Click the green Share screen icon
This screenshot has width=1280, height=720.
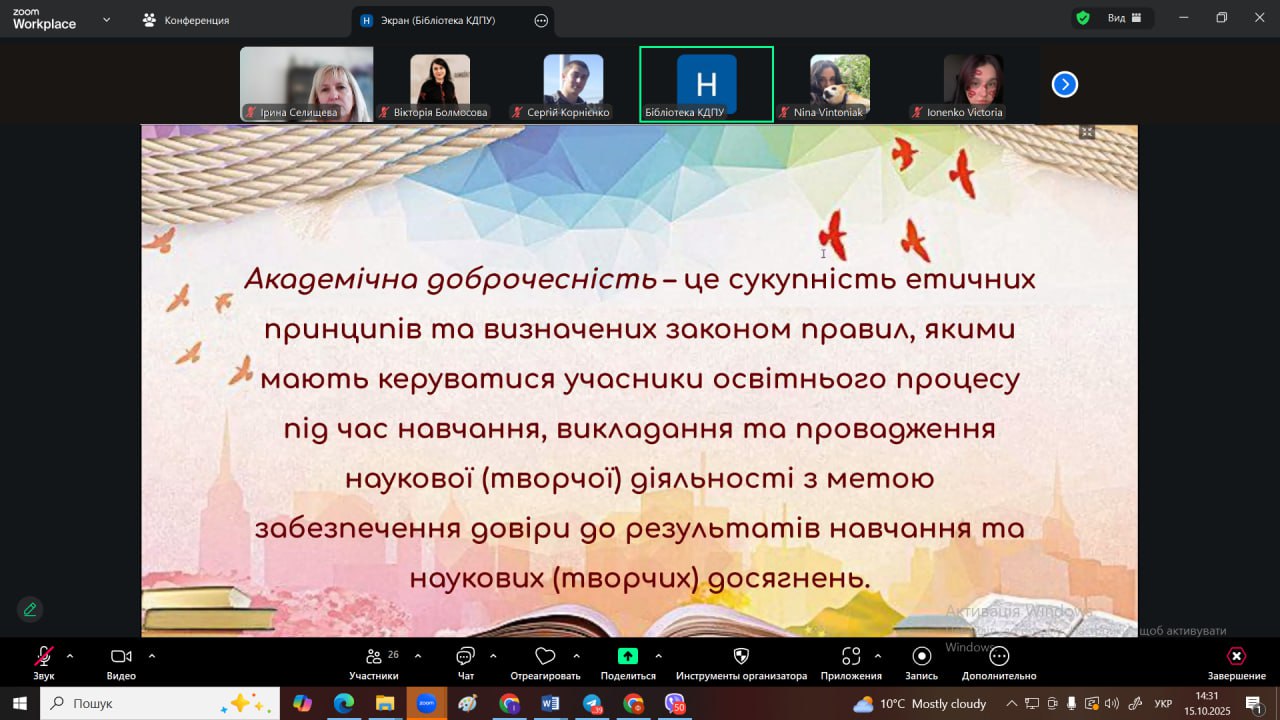627,657
